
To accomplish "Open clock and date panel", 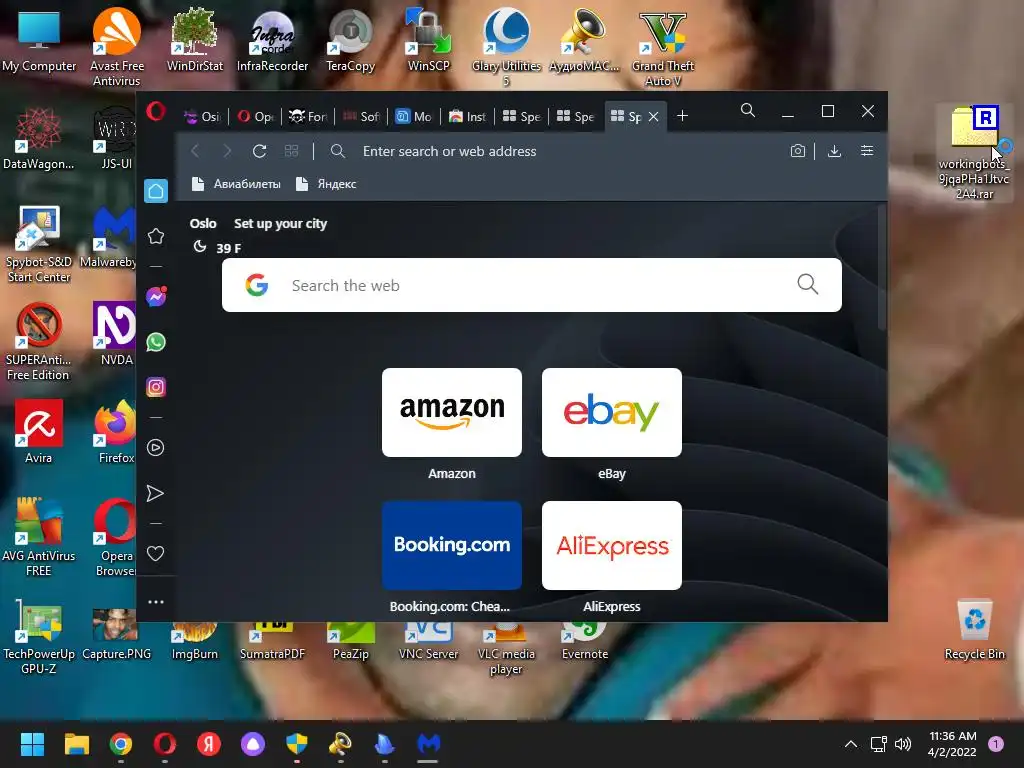I will click(952, 744).
